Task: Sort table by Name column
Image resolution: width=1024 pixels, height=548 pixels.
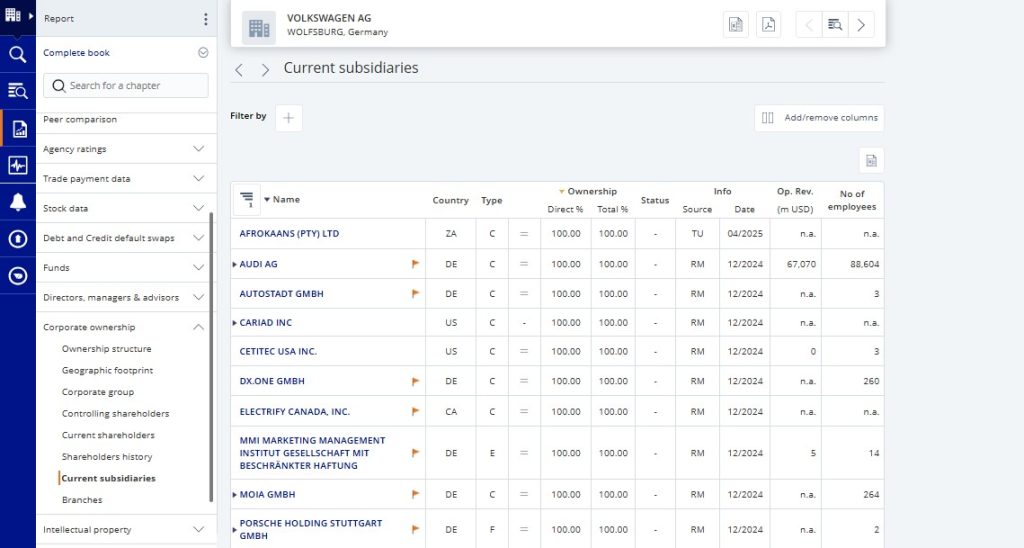Action: coord(282,200)
